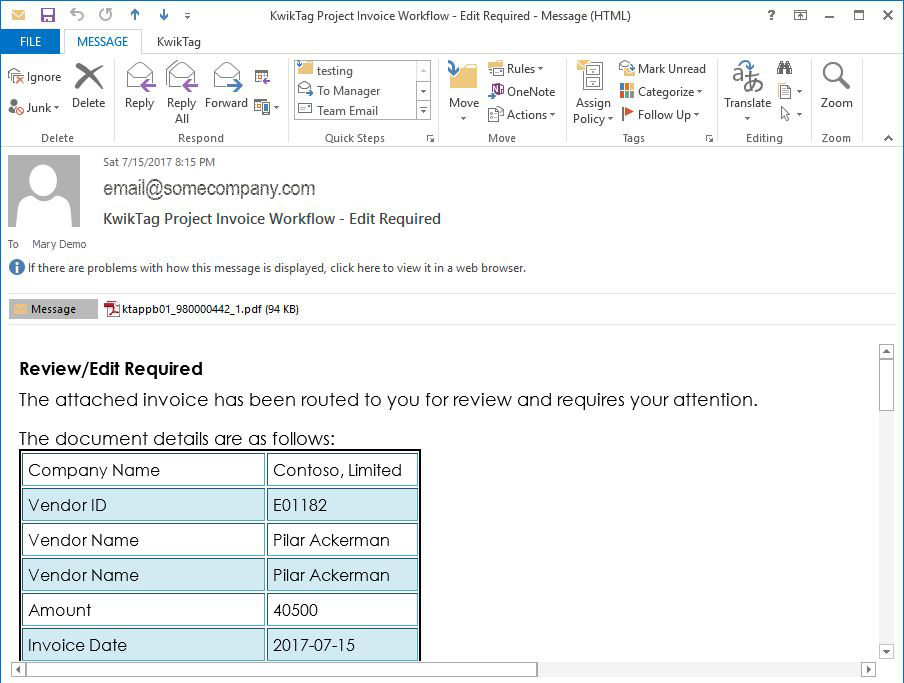This screenshot has width=904, height=683.
Task: Mark the message Unread
Action: click(x=662, y=69)
